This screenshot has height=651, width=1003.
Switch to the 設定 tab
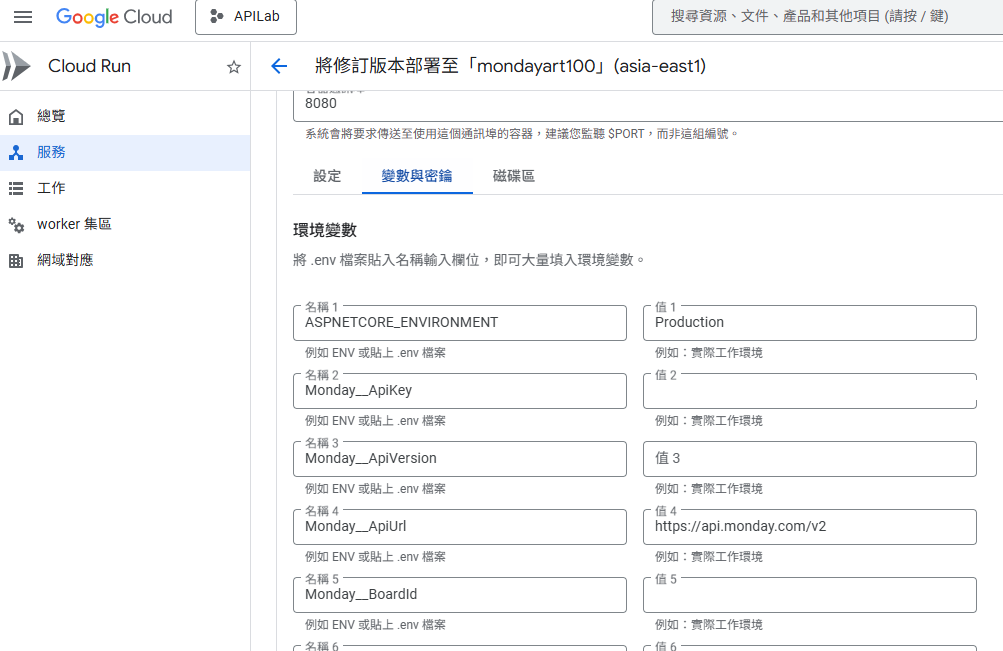pyautogui.click(x=327, y=176)
